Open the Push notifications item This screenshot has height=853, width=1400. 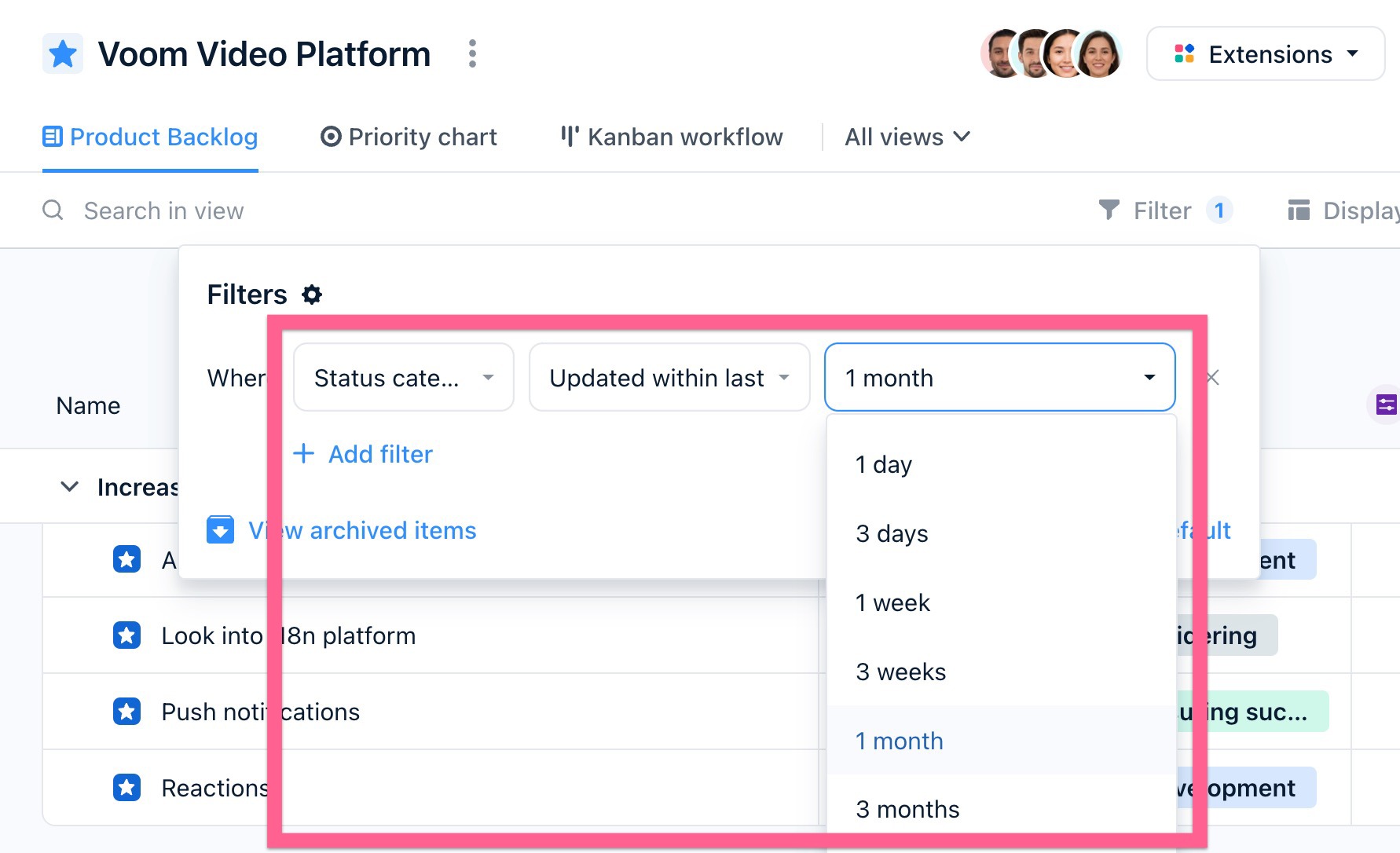[260, 712]
